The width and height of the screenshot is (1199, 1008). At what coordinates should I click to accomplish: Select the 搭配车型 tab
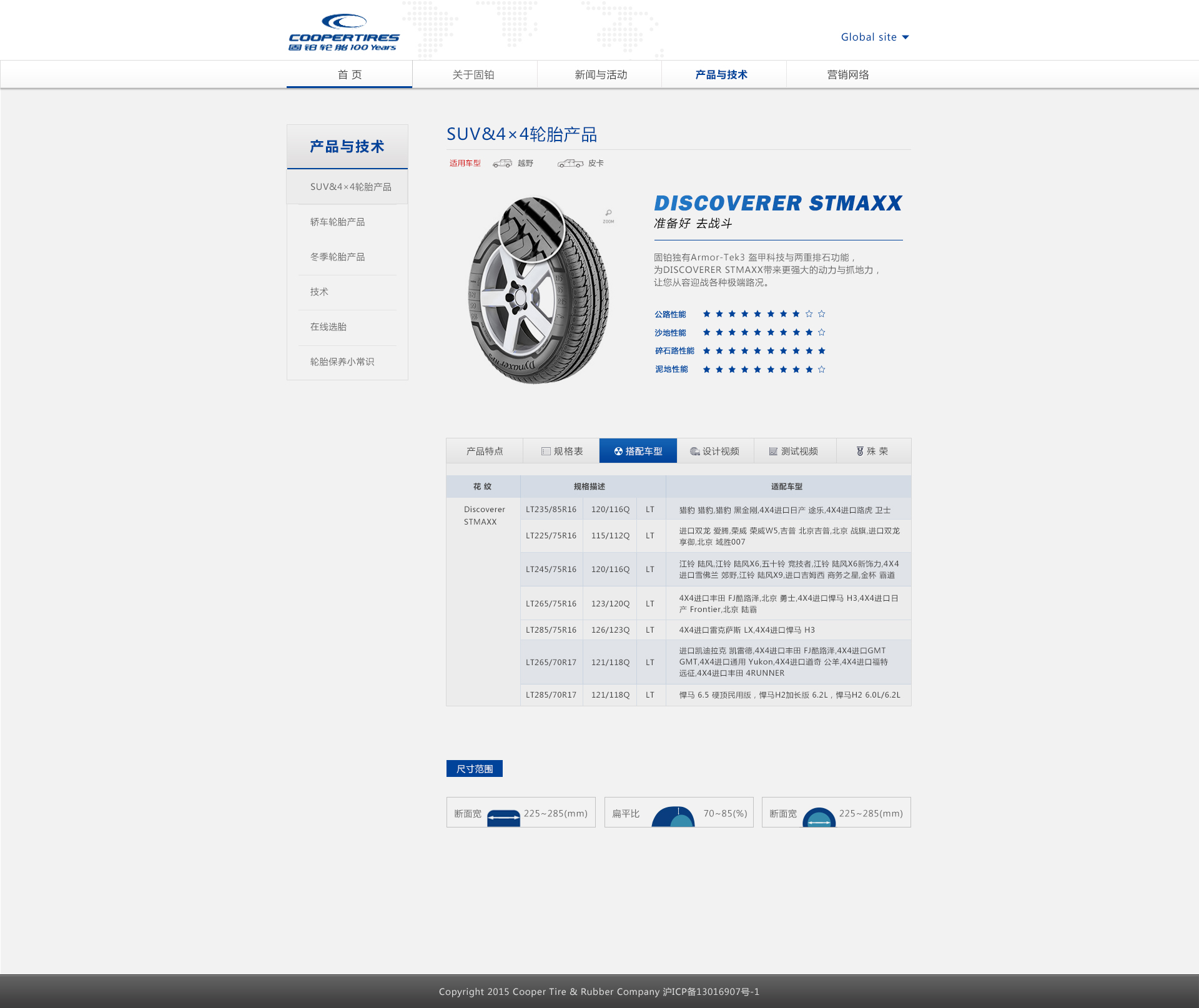pyautogui.click(x=638, y=451)
